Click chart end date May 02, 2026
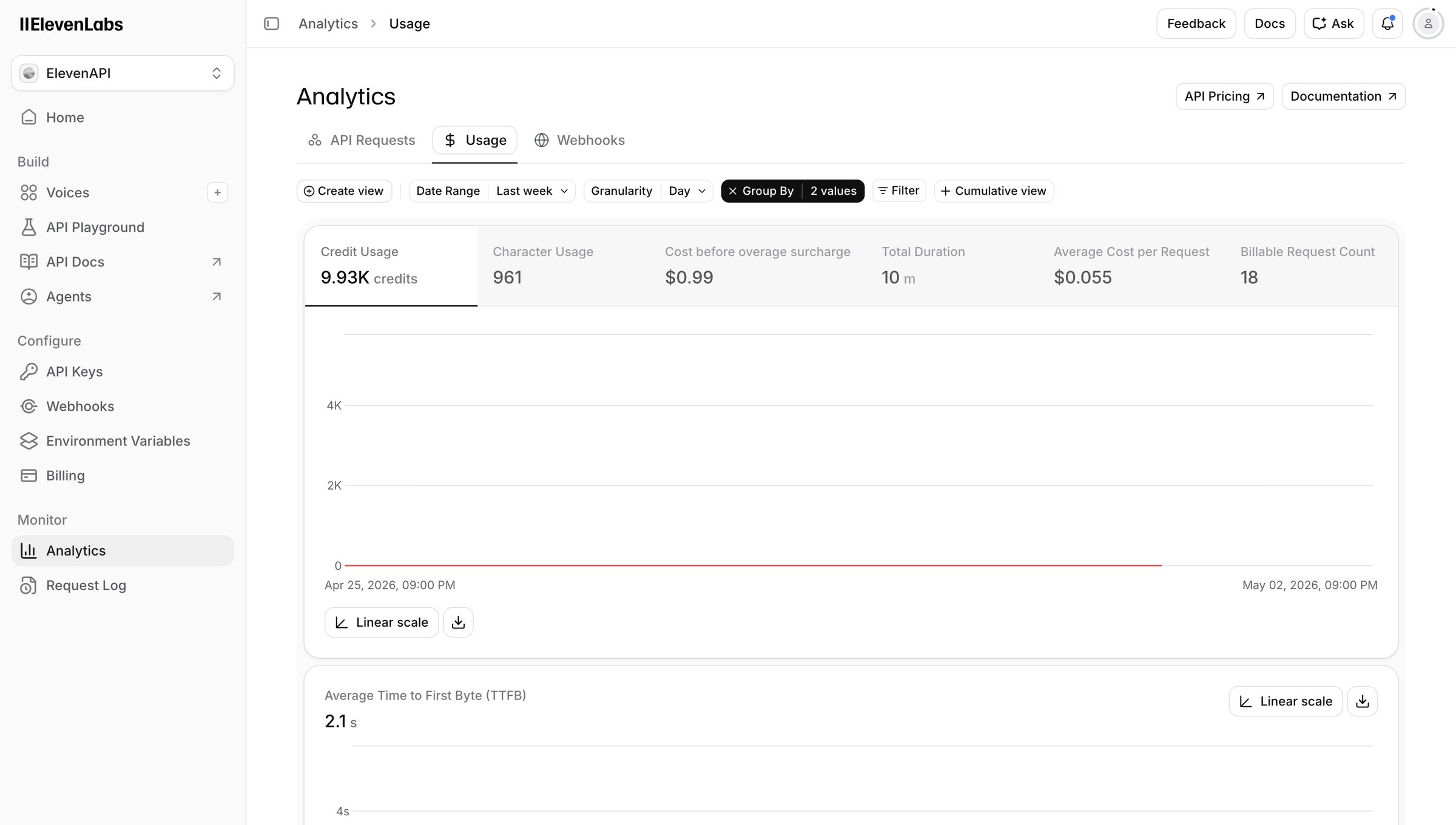 click(1310, 585)
